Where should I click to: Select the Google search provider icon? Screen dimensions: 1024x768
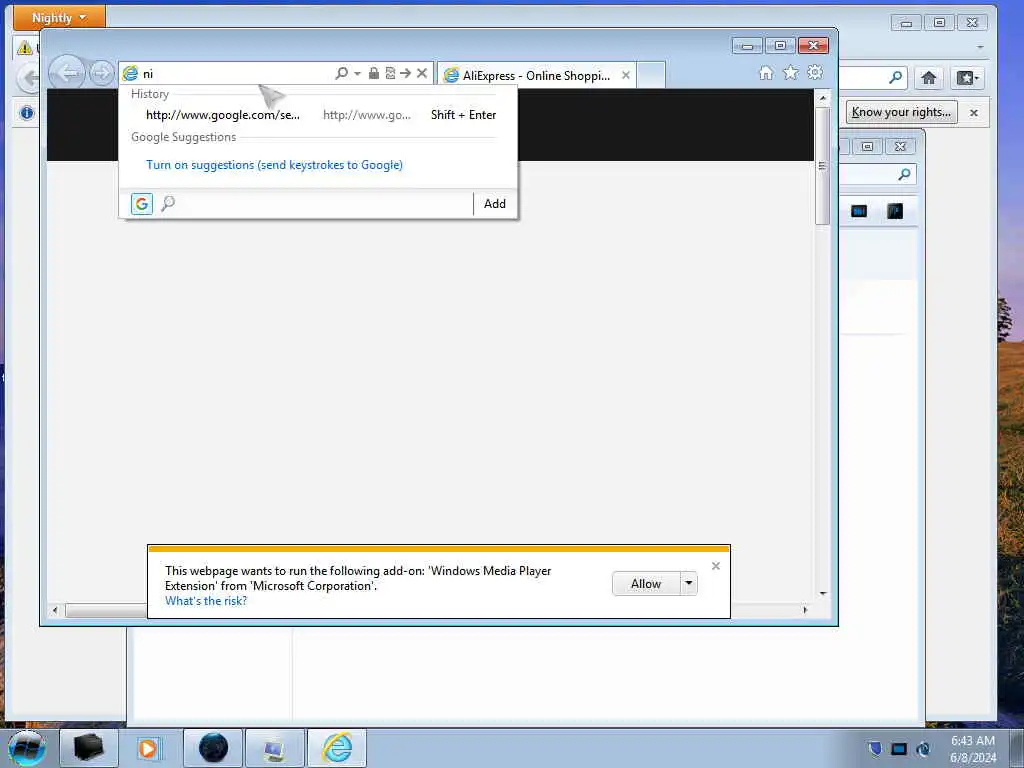point(142,204)
